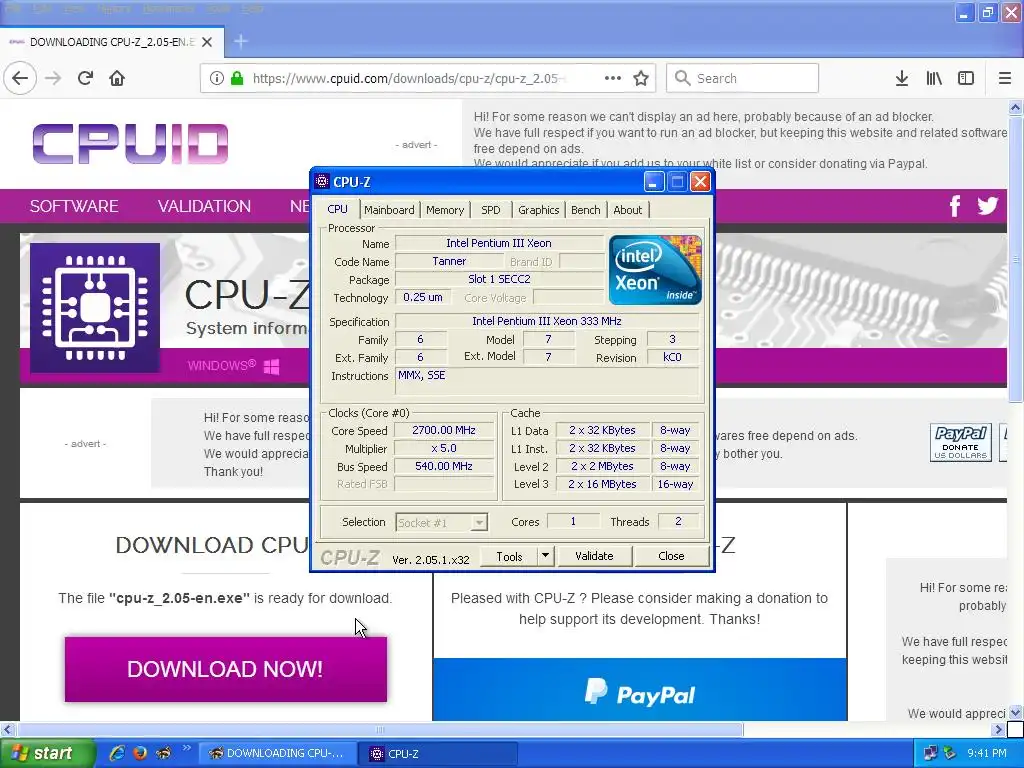1024x768 pixels.
Task: Launch Firefox from quick launch bar
Action: pos(140,753)
